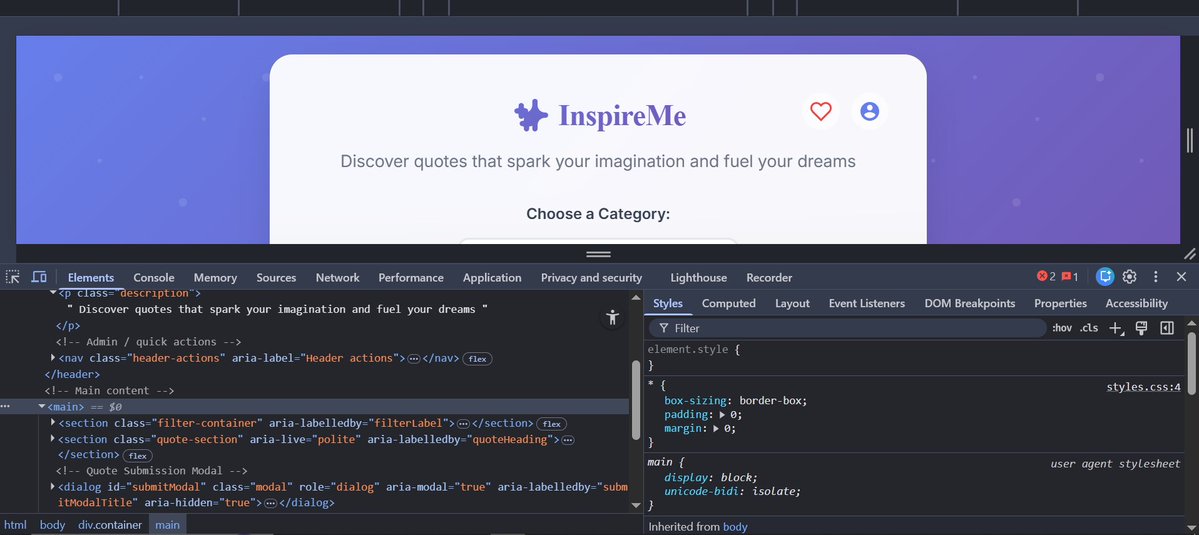1199x535 pixels.
Task: Click the flex badge beside filter-container section
Action: coord(551,423)
